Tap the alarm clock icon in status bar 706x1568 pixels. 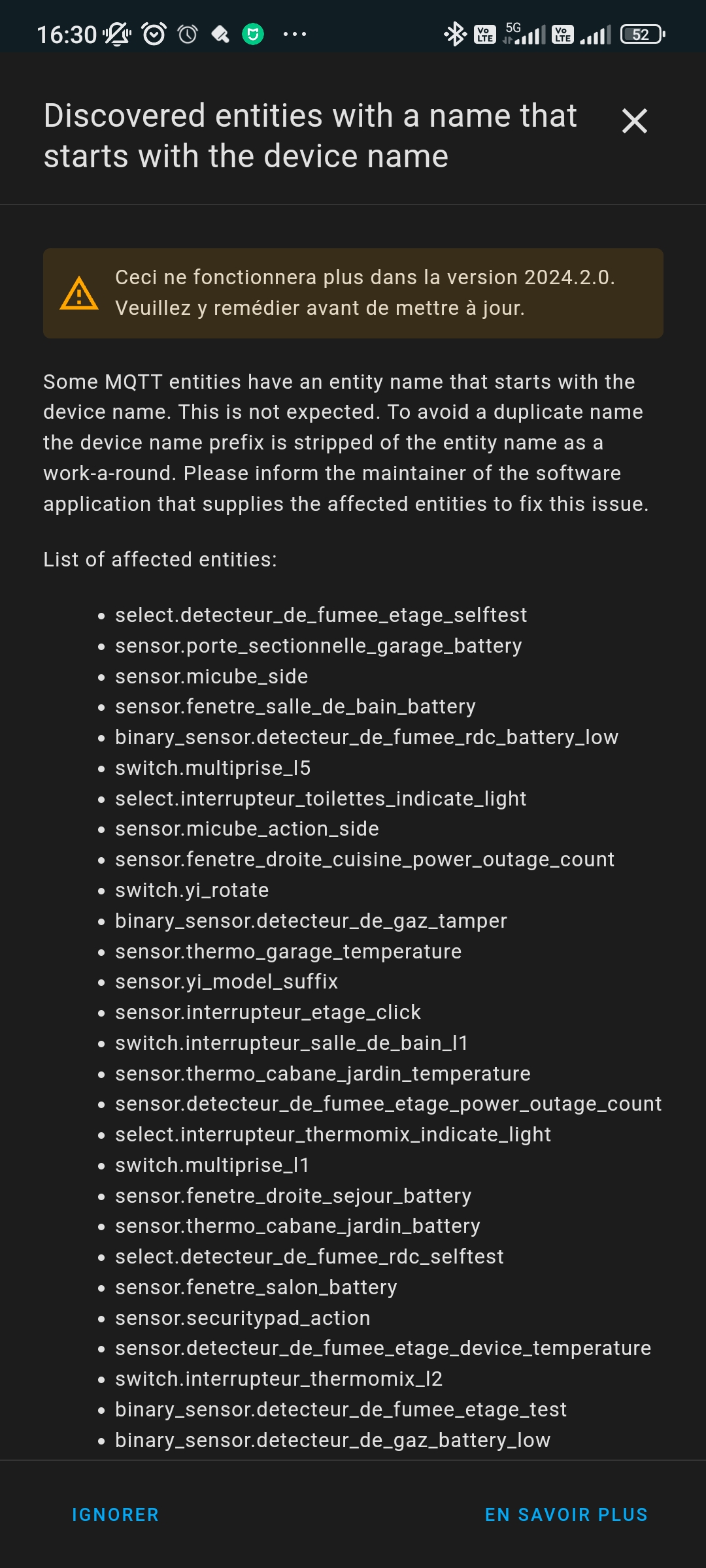[154, 33]
